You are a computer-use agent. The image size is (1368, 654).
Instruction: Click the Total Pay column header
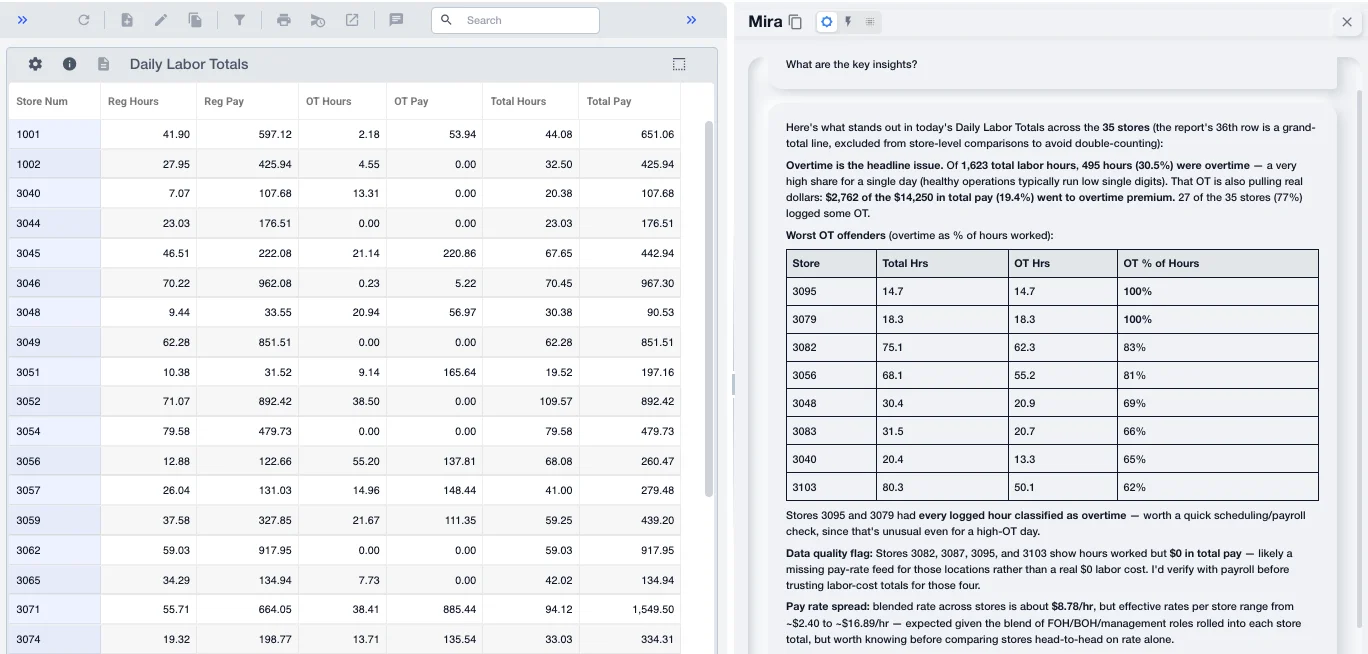(x=629, y=101)
